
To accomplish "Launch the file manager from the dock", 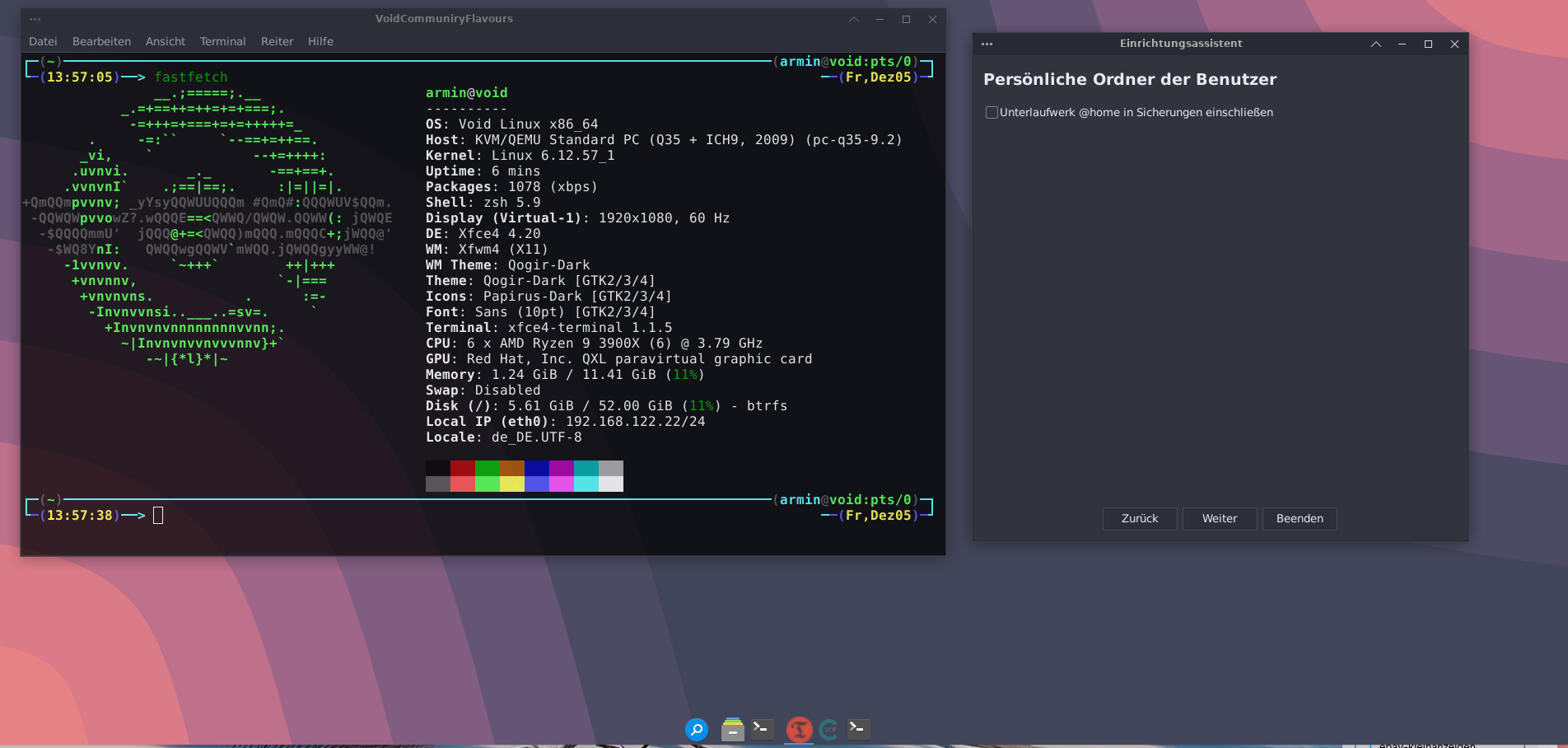I will click(x=732, y=729).
